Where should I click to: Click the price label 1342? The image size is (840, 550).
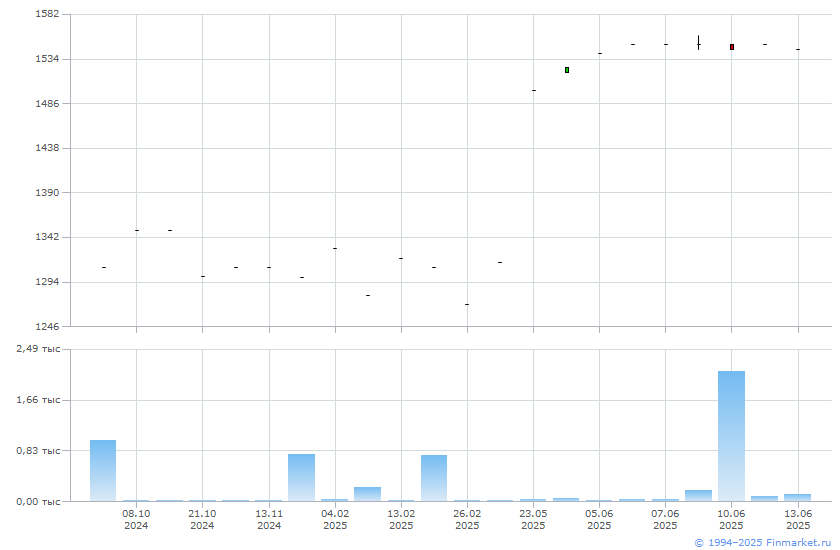point(47,237)
